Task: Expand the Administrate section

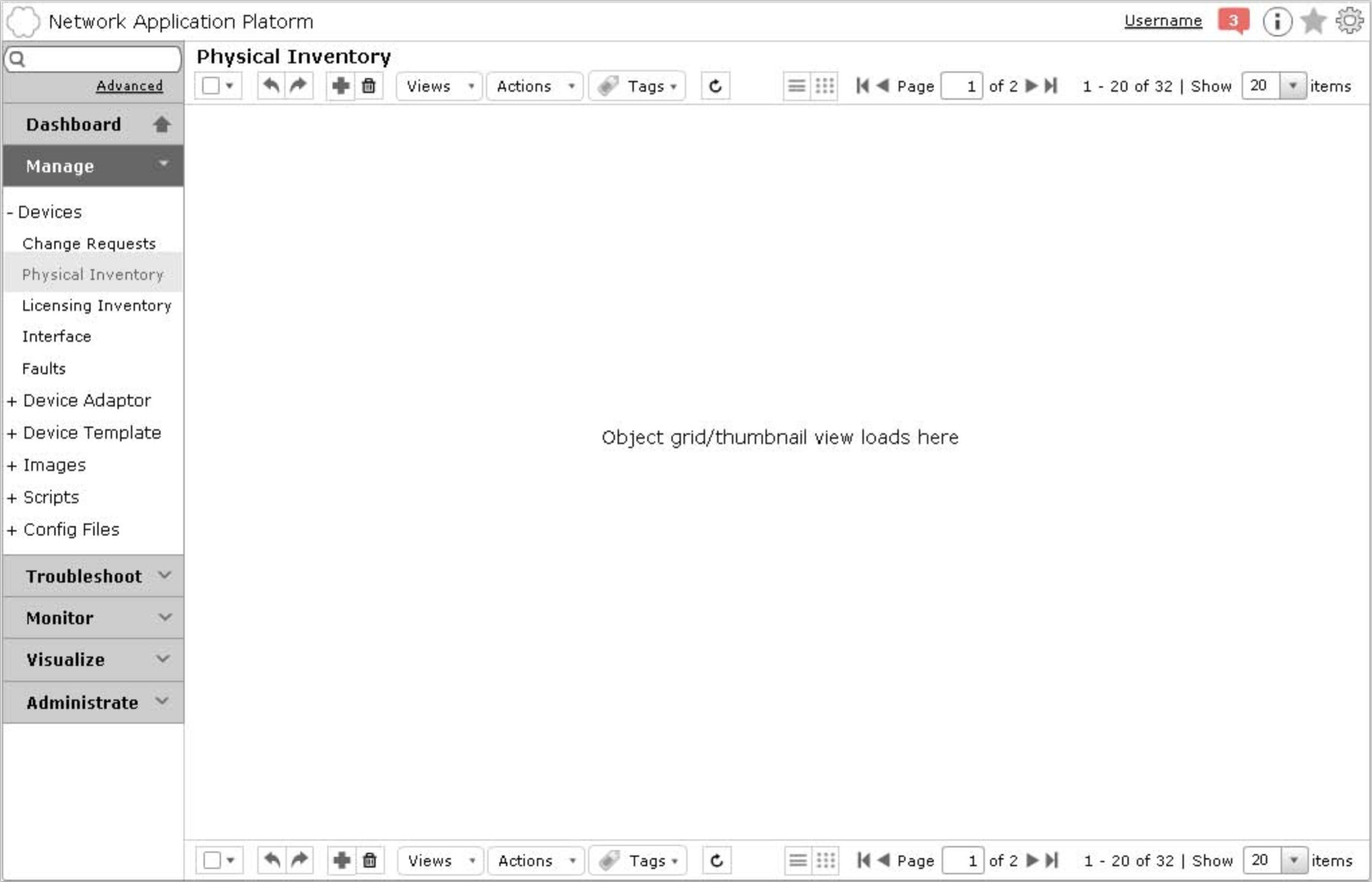Action: [x=93, y=701]
